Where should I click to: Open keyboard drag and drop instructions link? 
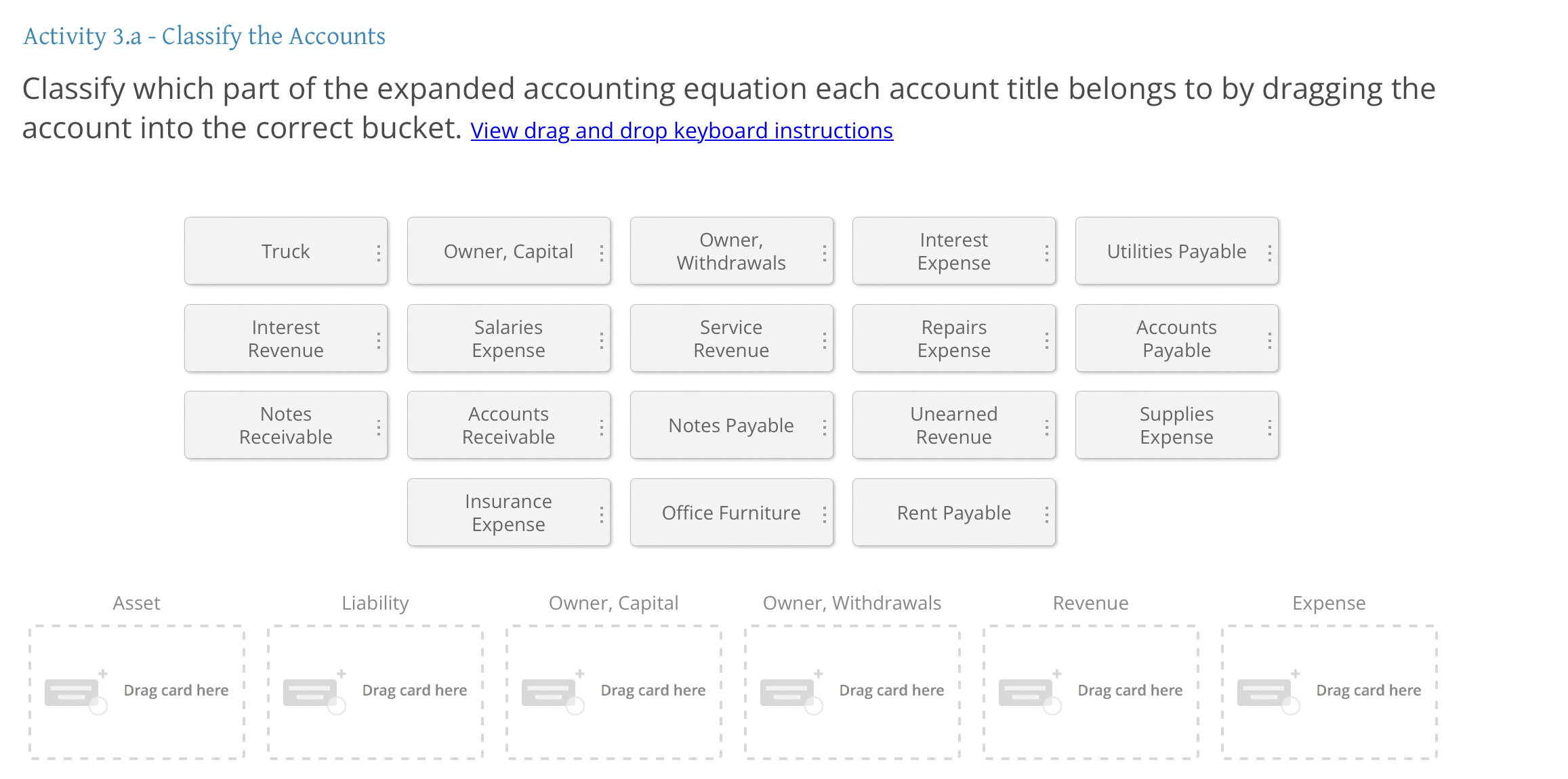(x=681, y=131)
